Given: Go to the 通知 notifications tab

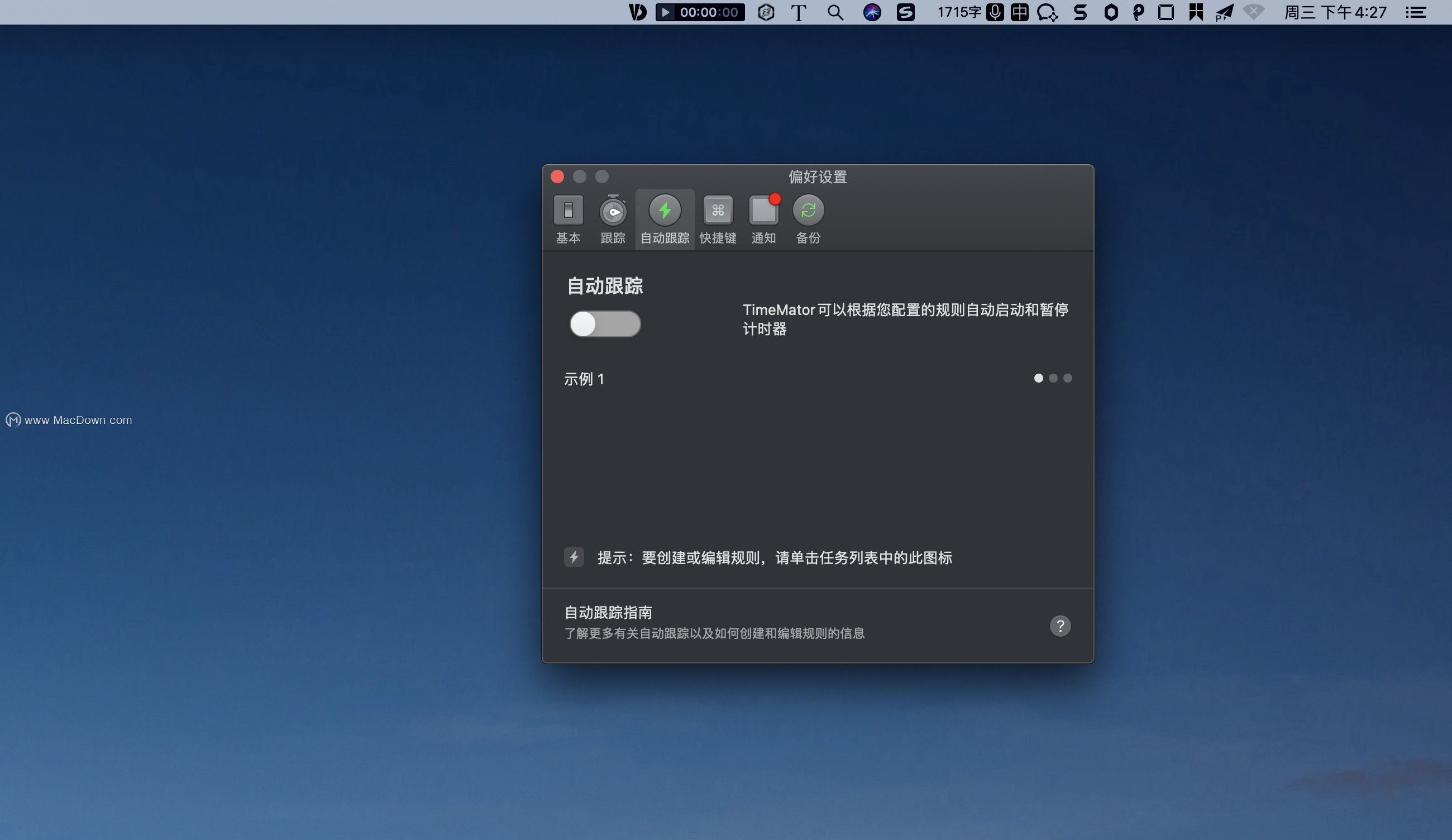Looking at the screenshot, I should 763,219.
